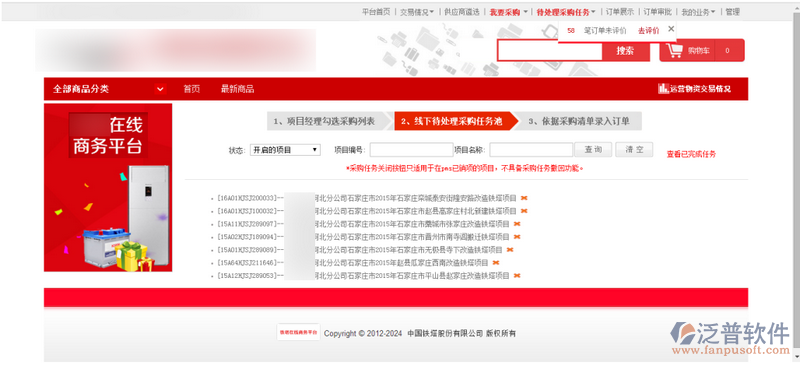Expand the 待处理采购任务 menu
The image size is (800, 366).
tap(566, 12)
